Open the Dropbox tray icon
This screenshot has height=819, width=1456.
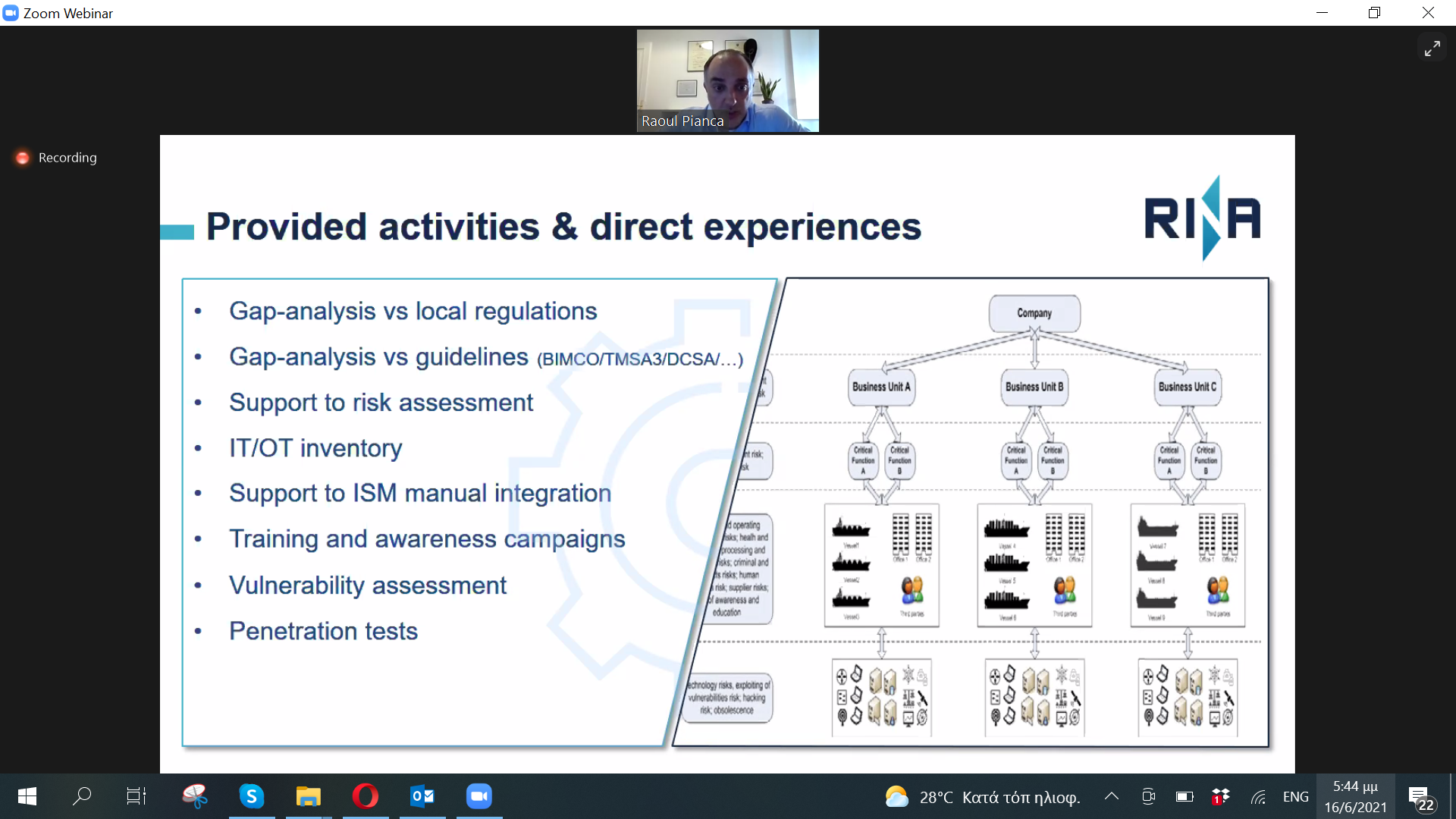1220,796
